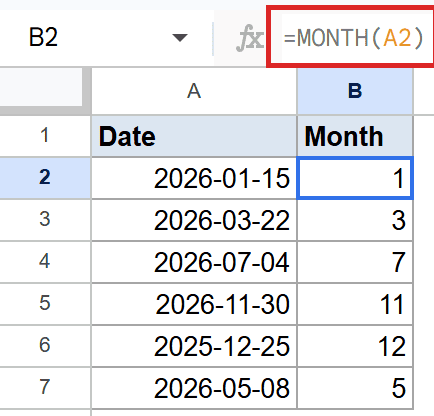Click the Month header cell
This screenshot has height=416, width=434.
point(355,136)
